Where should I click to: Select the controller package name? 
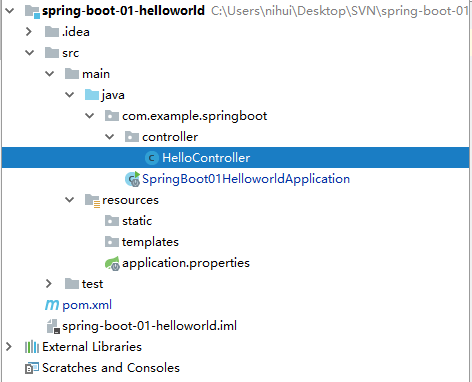[170, 137]
